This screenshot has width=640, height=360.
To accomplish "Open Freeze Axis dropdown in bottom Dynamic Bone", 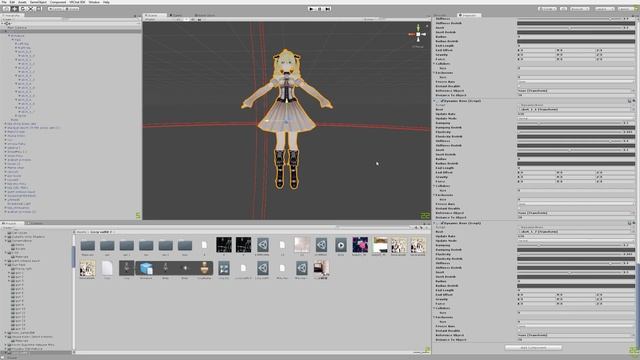I will click(576, 326).
